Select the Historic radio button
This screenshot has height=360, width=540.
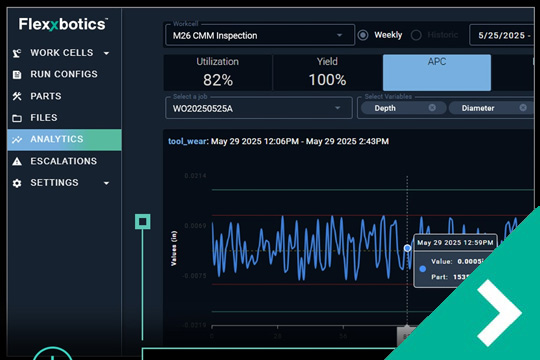click(x=416, y=35)
